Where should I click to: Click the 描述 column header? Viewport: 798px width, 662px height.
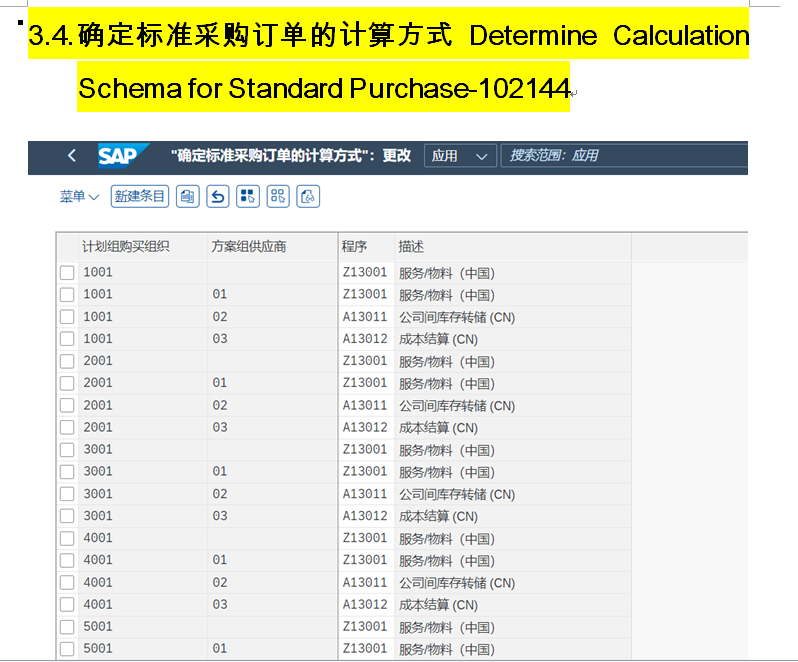(x=411, y=247)
